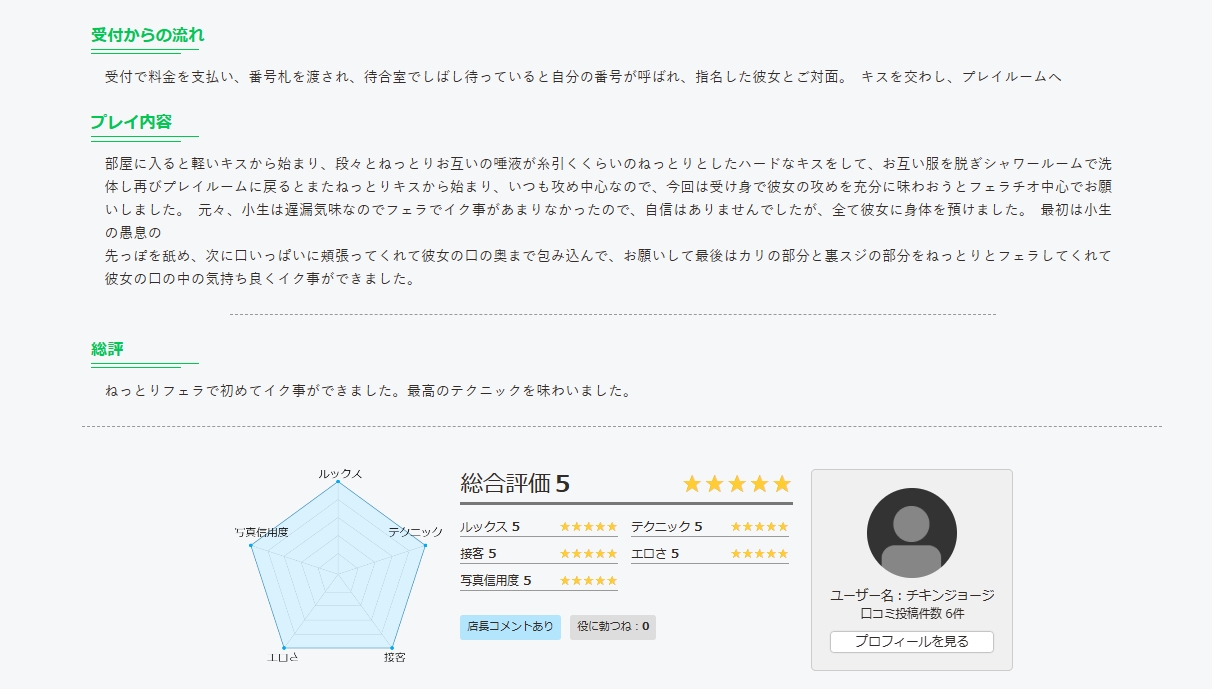
Task: Click the ルックス label atop radar chart
Action: click(x=340, y=473)
